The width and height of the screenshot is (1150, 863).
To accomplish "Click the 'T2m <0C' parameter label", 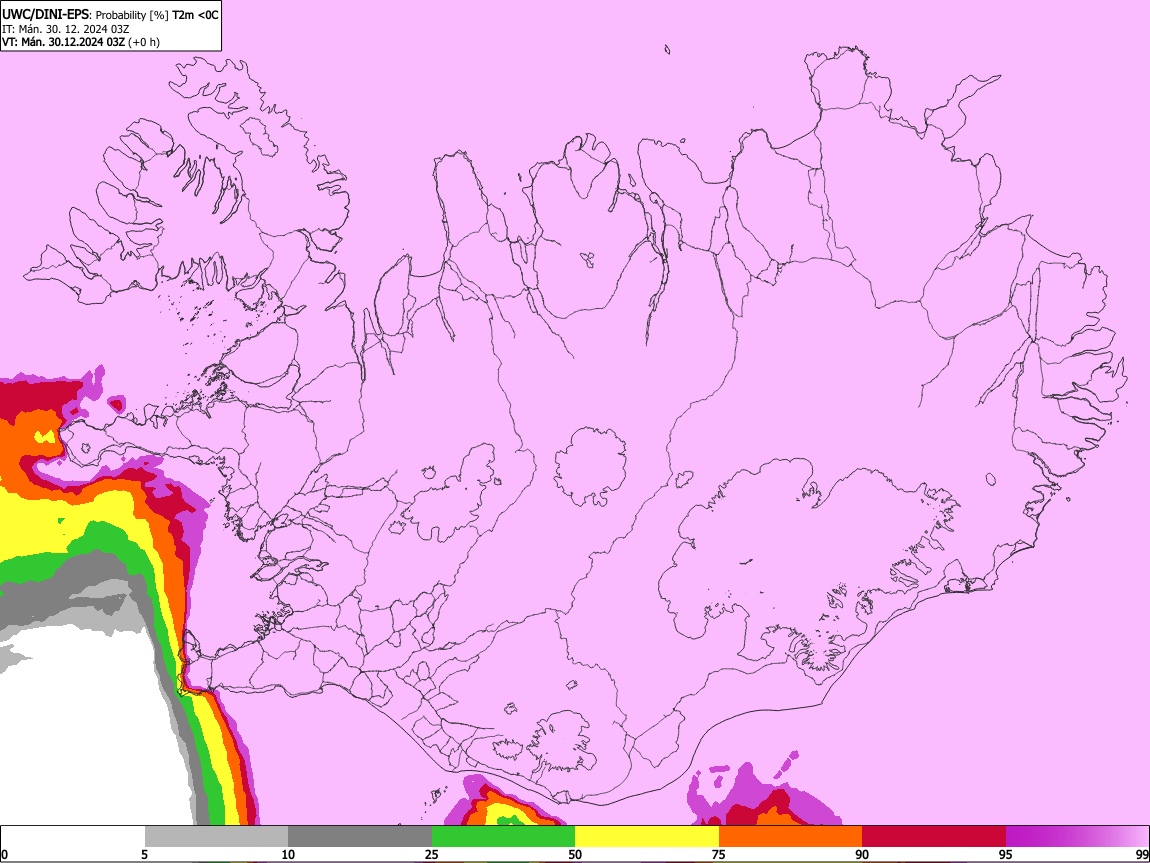I will coord(195,15).
